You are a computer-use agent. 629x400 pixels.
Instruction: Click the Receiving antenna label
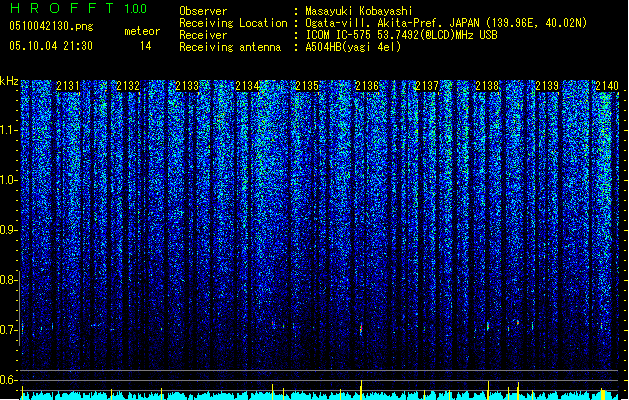(230, 47)
